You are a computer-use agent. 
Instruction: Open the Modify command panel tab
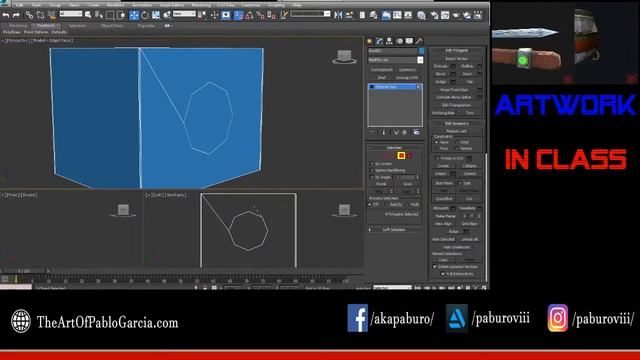380,41
